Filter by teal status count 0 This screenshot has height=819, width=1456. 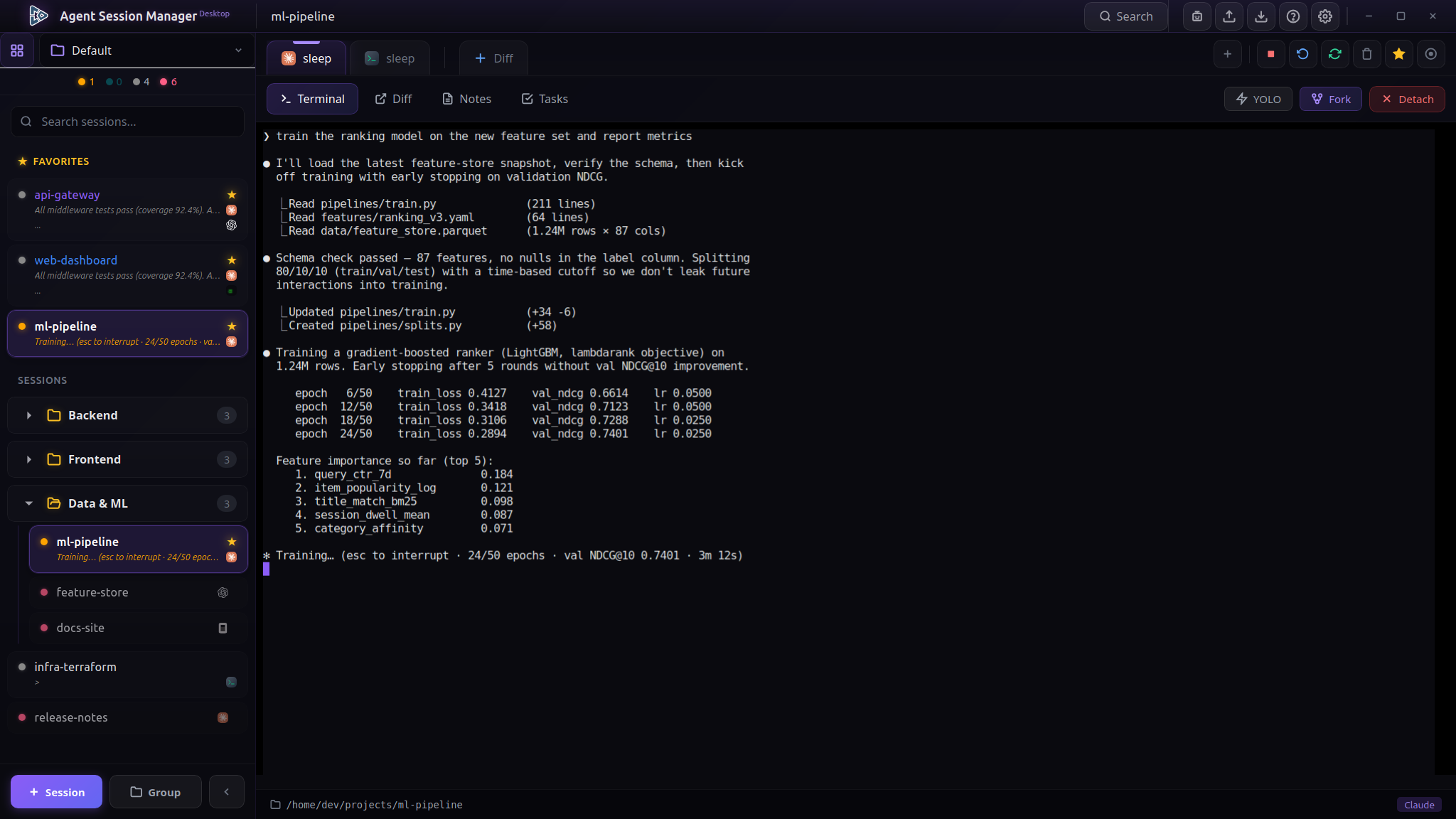[x=114, y=82]
